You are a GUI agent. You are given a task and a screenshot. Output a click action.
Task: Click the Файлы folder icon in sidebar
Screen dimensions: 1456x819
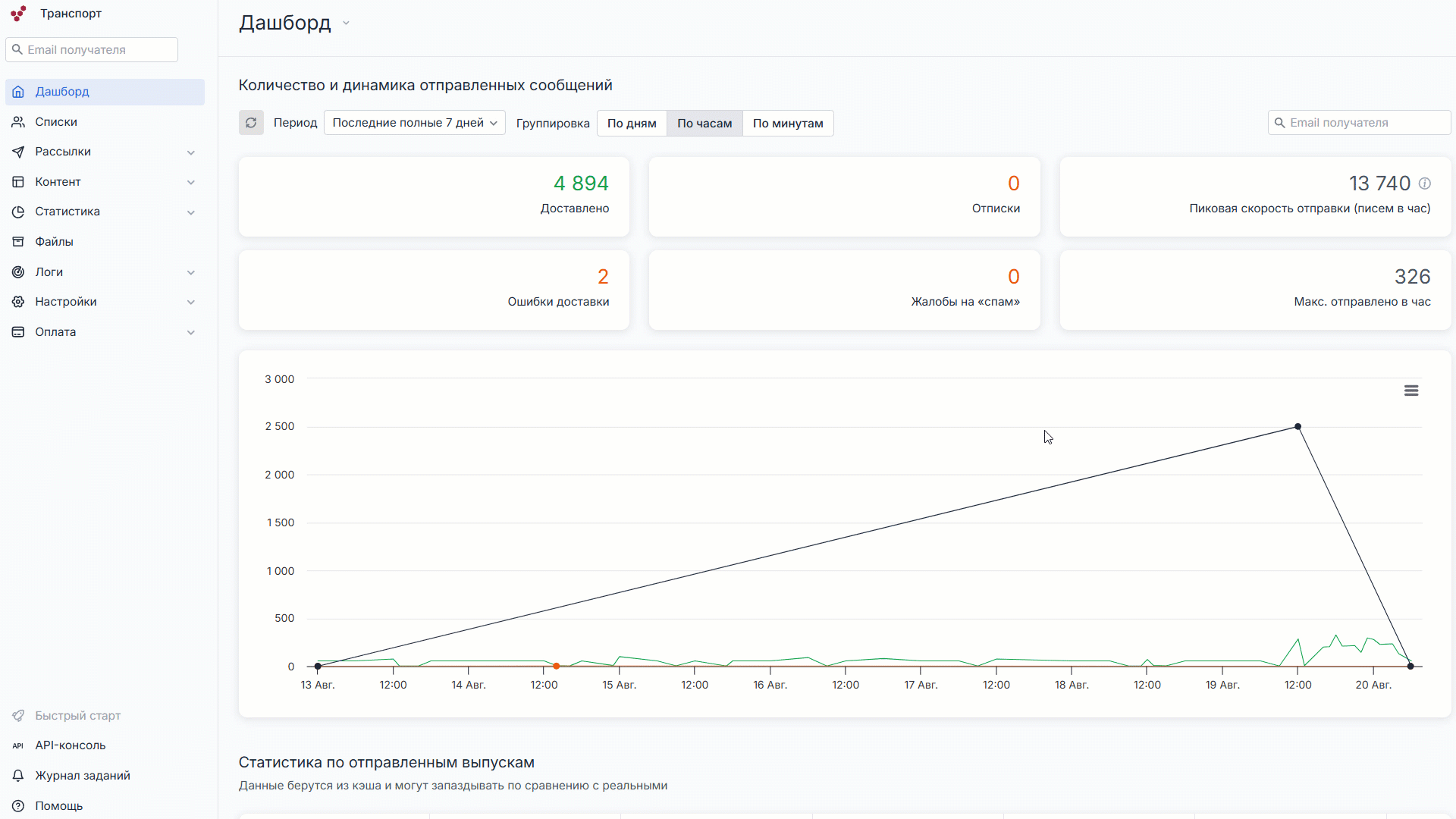18,241
